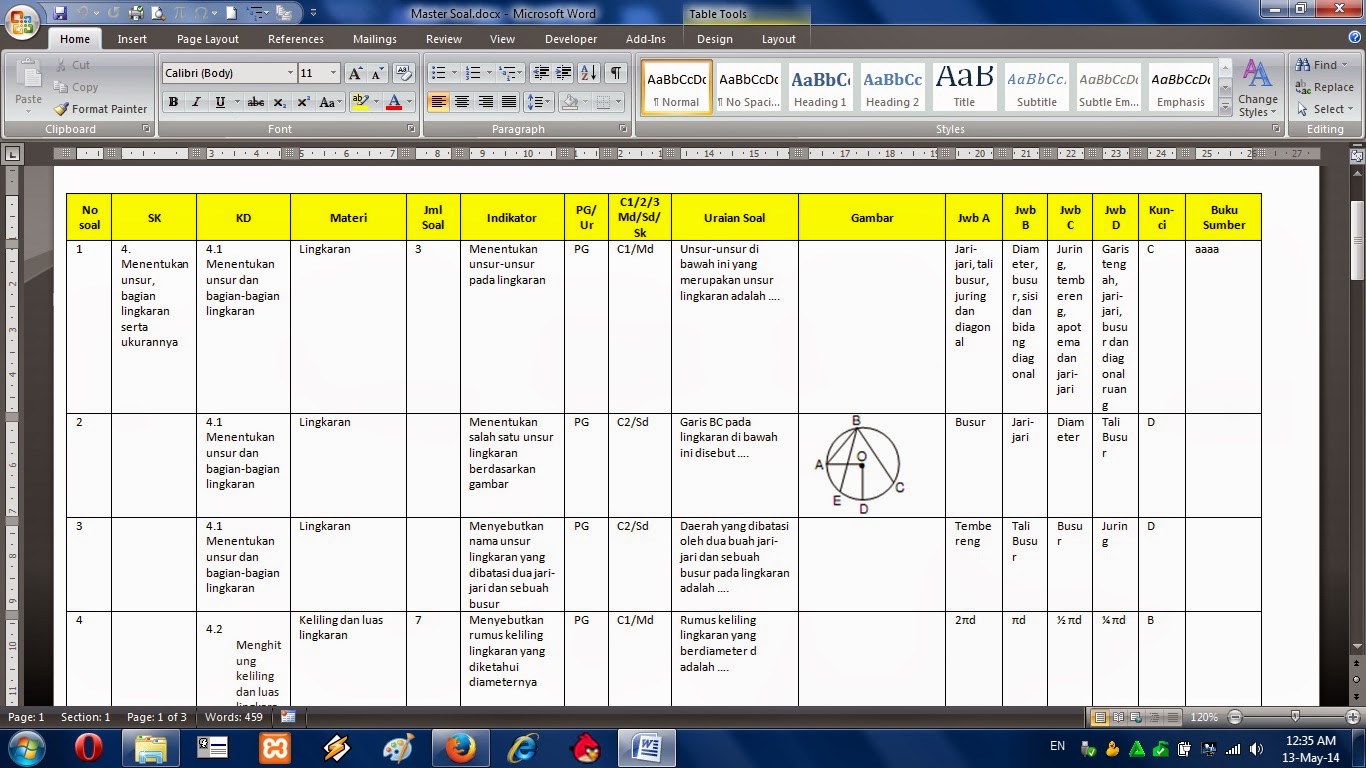Toggle italic formatting
This screenshot has height=768, width=1366.
pyautogui.click(x=196, y=102)
